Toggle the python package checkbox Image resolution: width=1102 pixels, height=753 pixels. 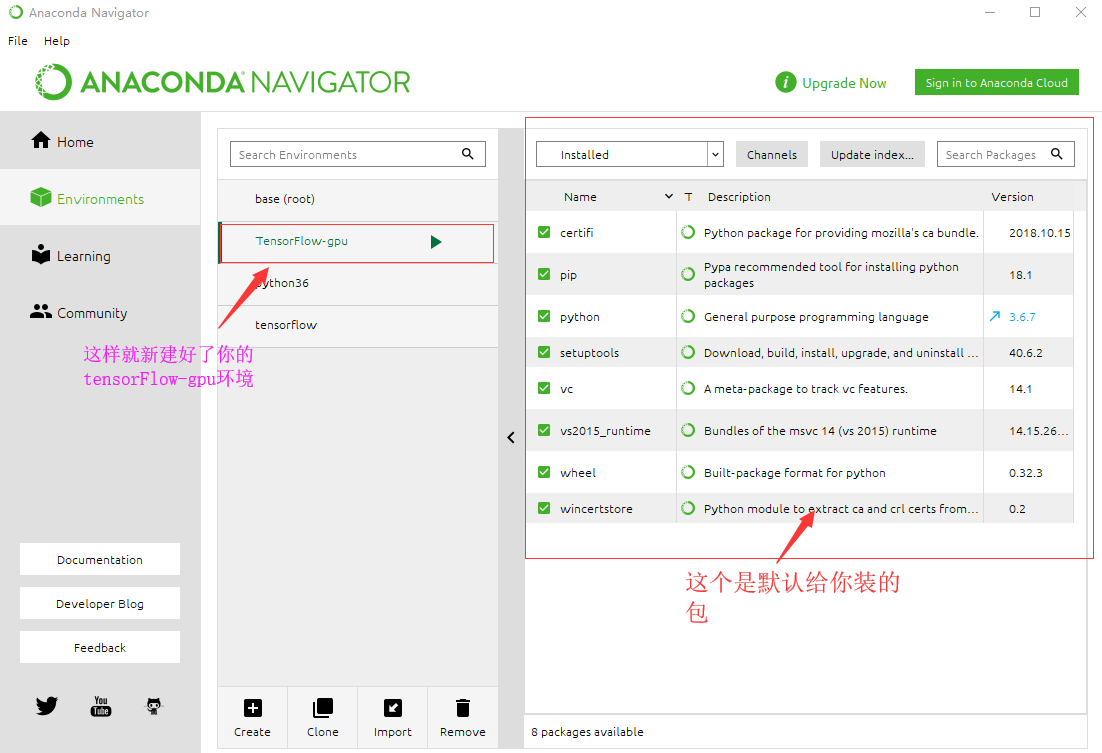tap(544, 316)
